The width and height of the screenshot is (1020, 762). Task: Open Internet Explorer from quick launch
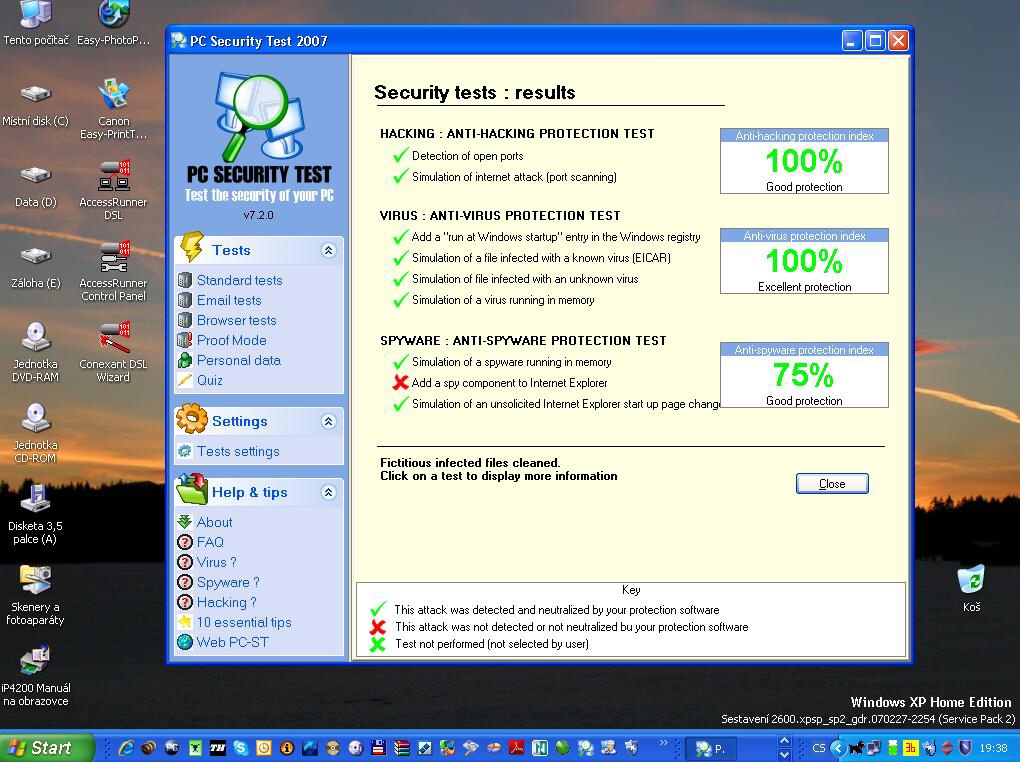[x=126, y=748]
